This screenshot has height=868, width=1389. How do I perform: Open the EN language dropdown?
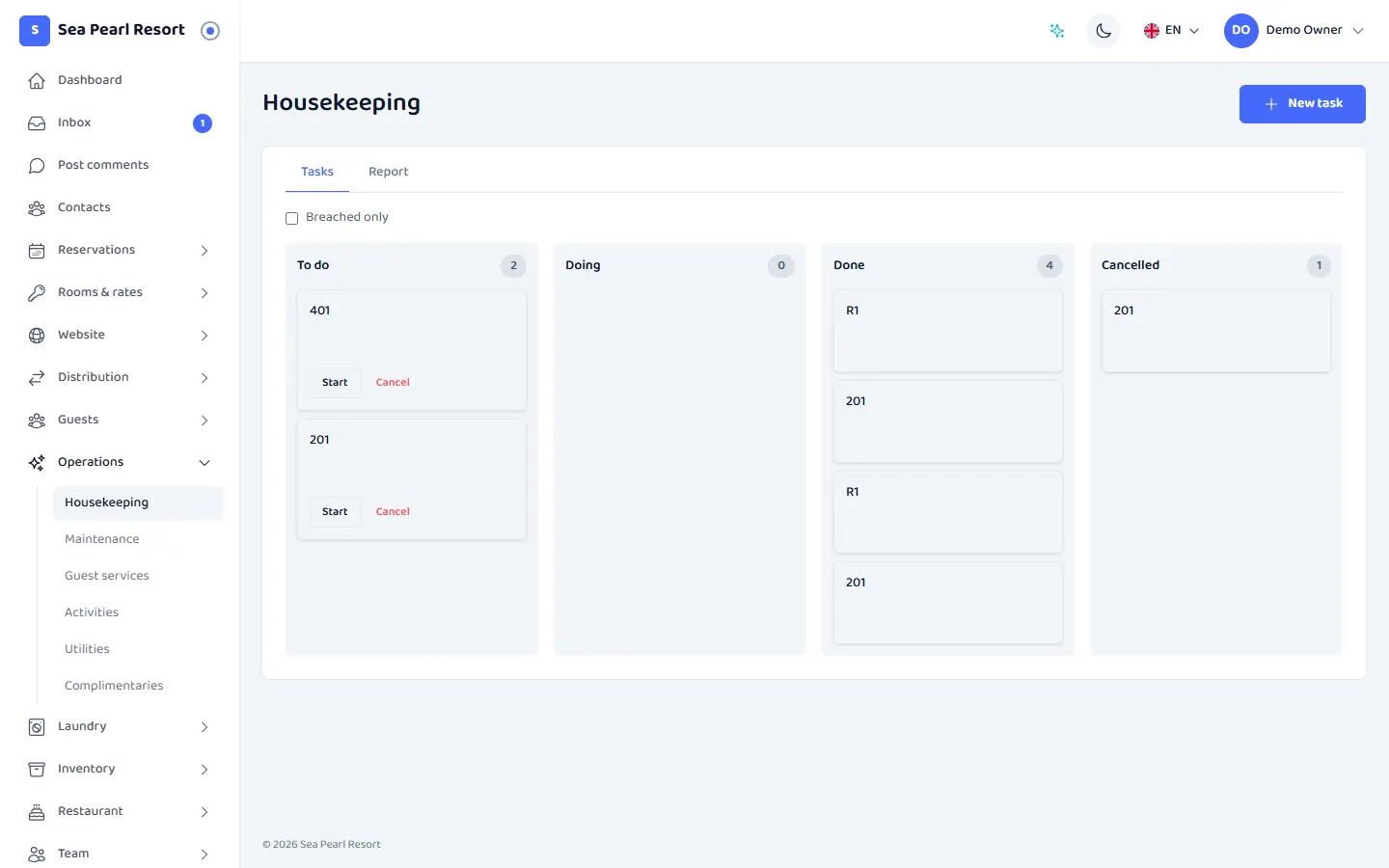pyautogui.click(x=1171, y=31)
